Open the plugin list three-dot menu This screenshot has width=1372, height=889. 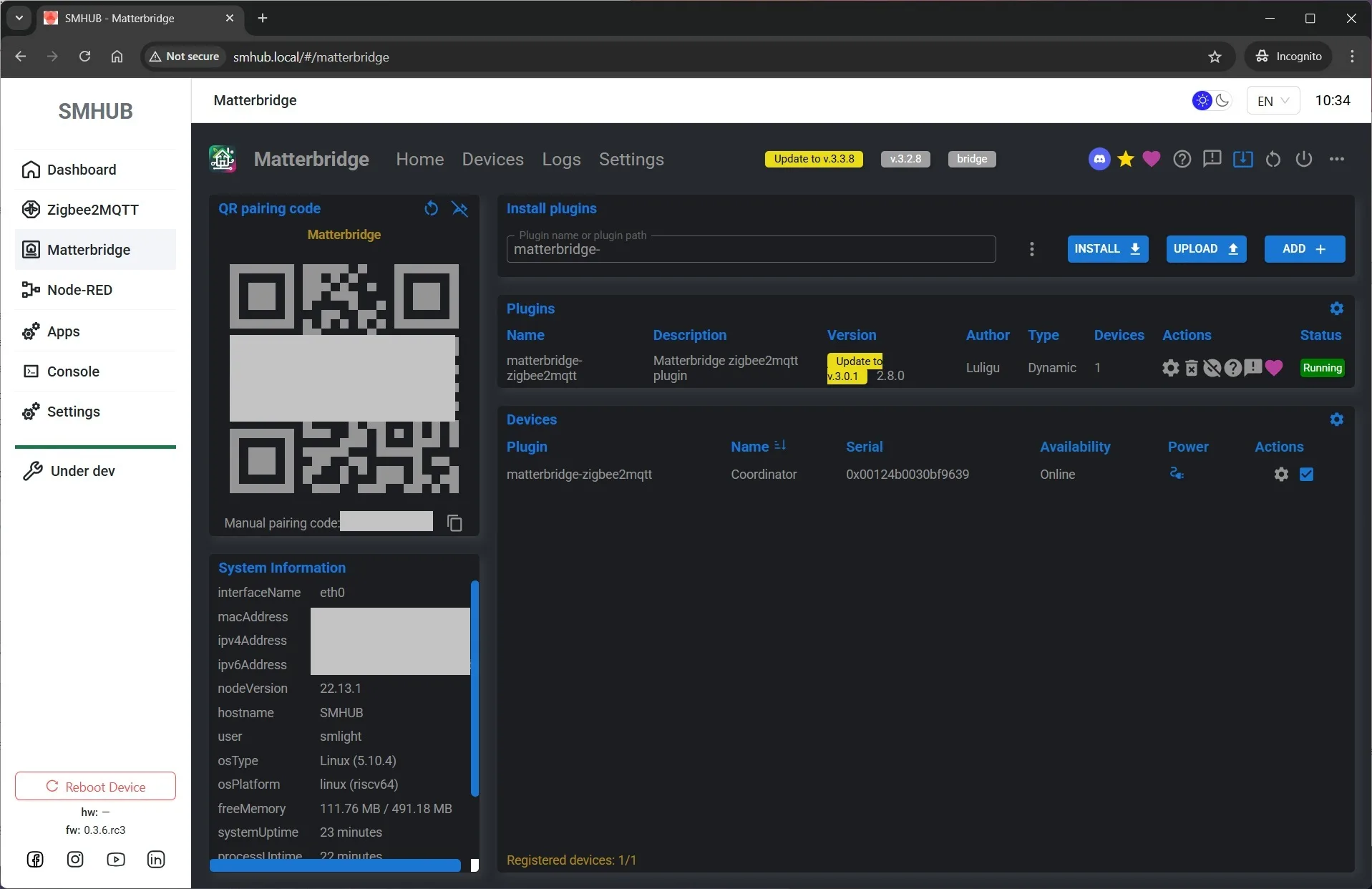pyautogui.click(x=1031, y=249)
